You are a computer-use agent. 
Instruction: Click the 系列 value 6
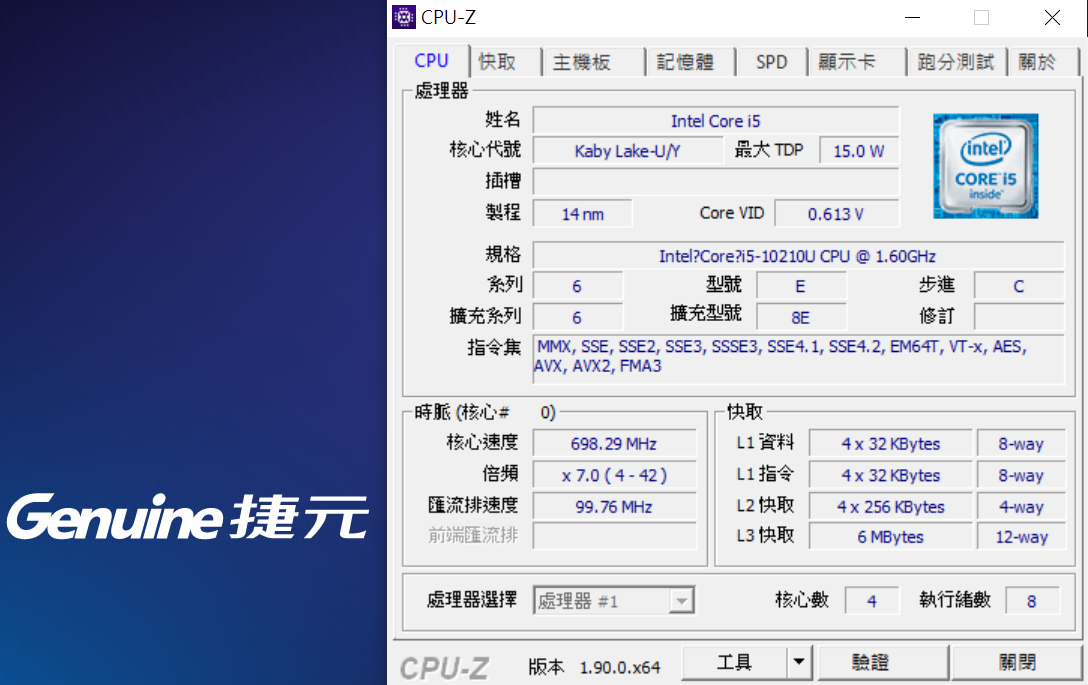577,286
